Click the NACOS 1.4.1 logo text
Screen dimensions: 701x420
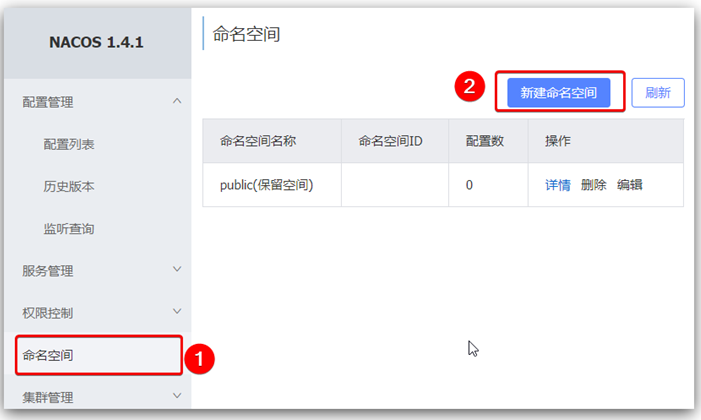pyautogui.click(x=96, y=42)
